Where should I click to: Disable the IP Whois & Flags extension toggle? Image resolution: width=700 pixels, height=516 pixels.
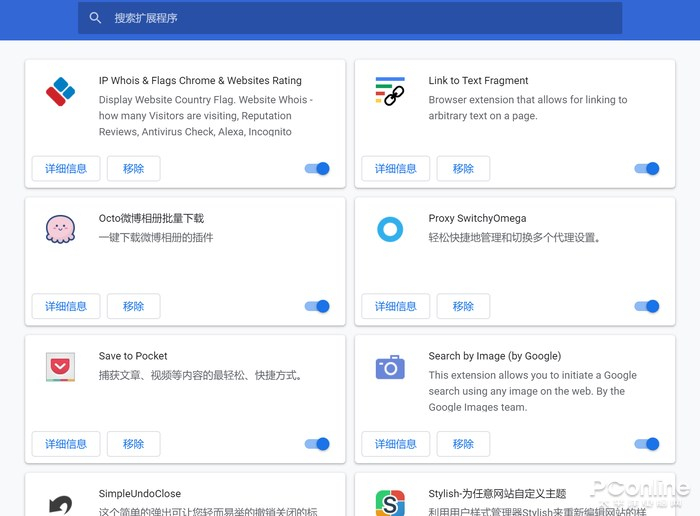pos(317,168)
